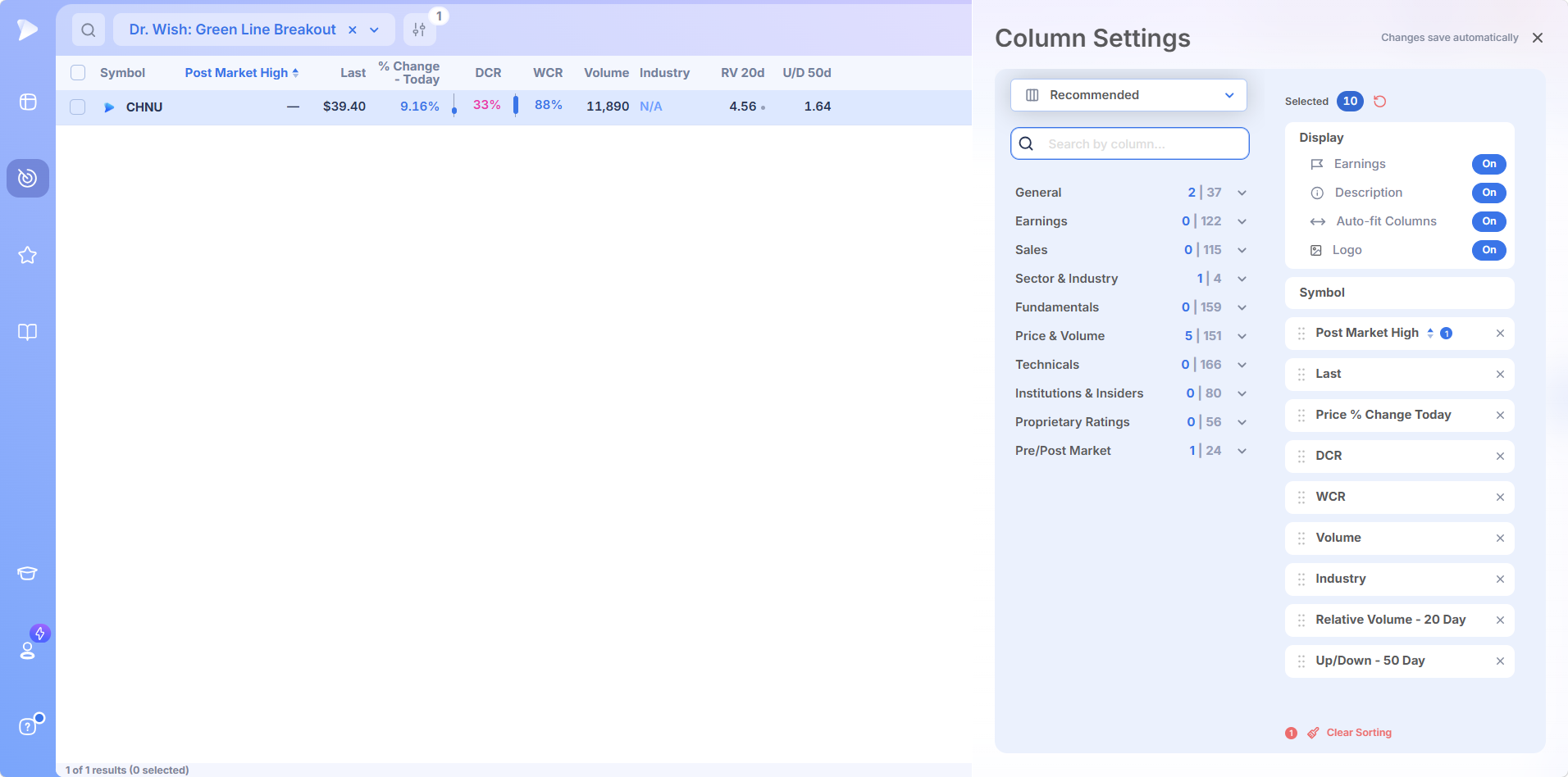This screenshot has width=1568, height=777.
Task: Remove the Industry column from selected list
Action: coord(1500,579)
